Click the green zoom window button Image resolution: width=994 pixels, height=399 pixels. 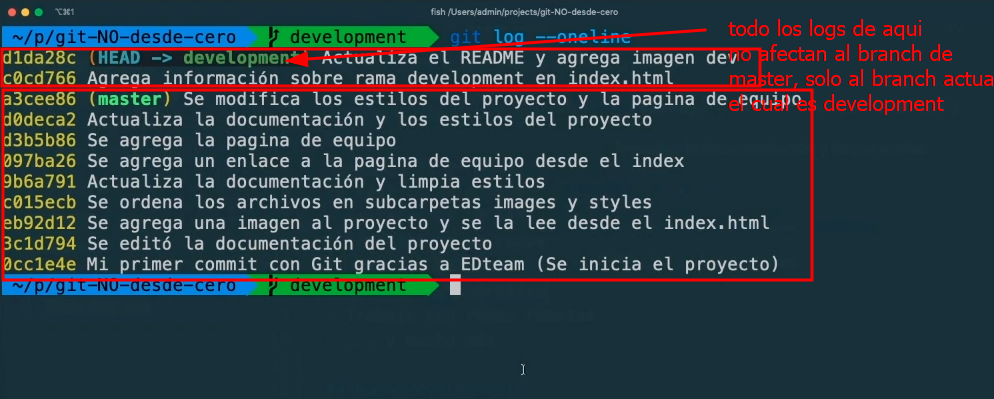[x=39, y=12]
